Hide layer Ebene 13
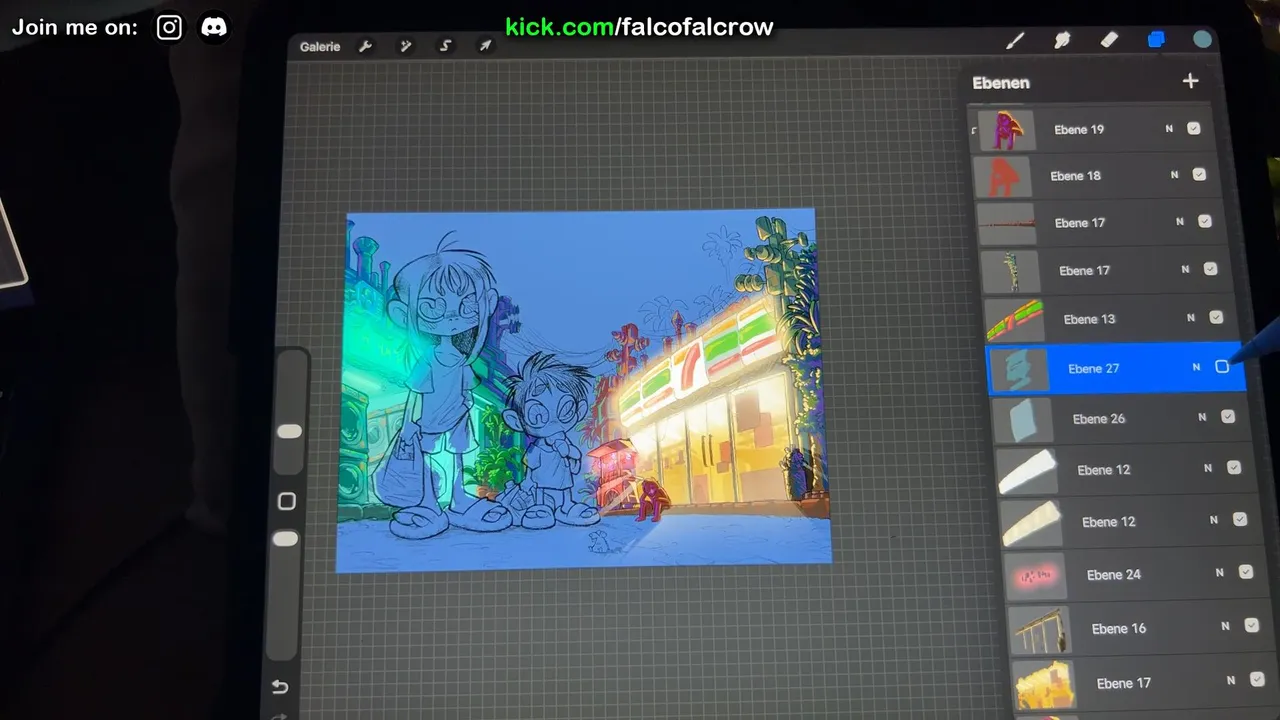 point(1216,317)
